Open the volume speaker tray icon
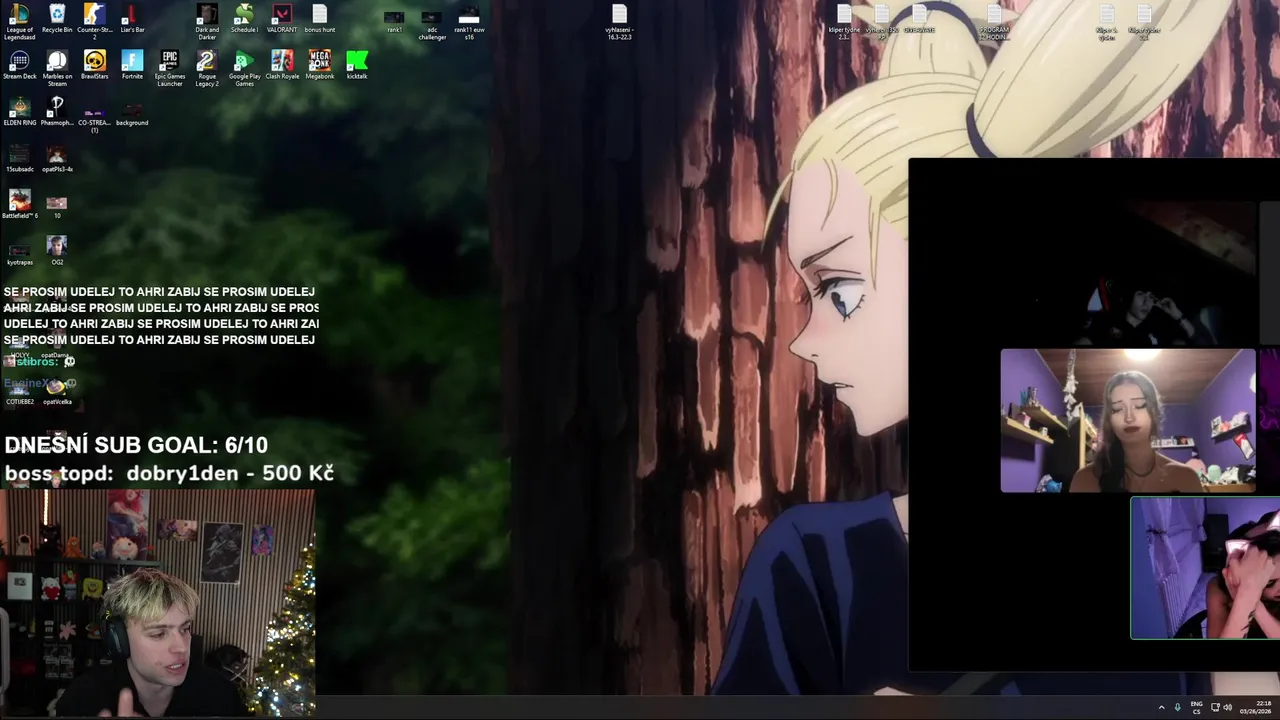The width and height of the screenshot is (1280, 720). [x=1228, y=707]
